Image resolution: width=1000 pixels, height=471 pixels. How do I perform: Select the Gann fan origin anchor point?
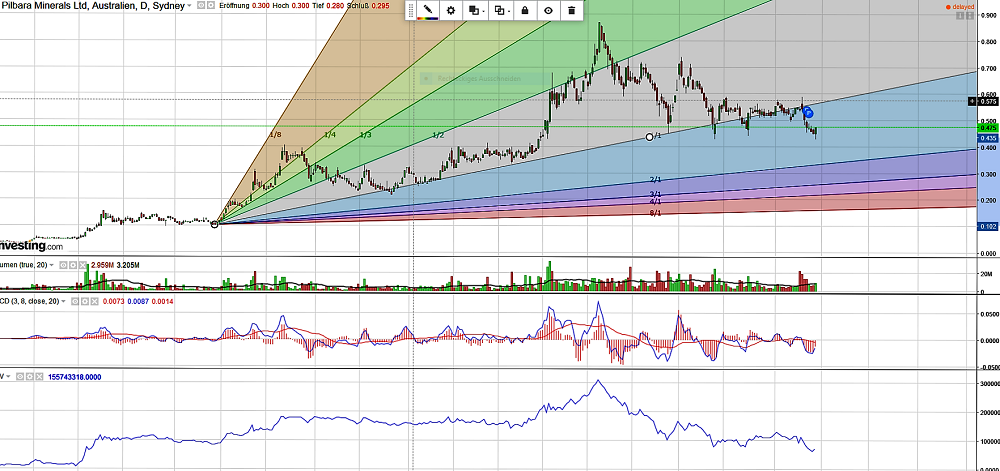[x=214, y=224]
